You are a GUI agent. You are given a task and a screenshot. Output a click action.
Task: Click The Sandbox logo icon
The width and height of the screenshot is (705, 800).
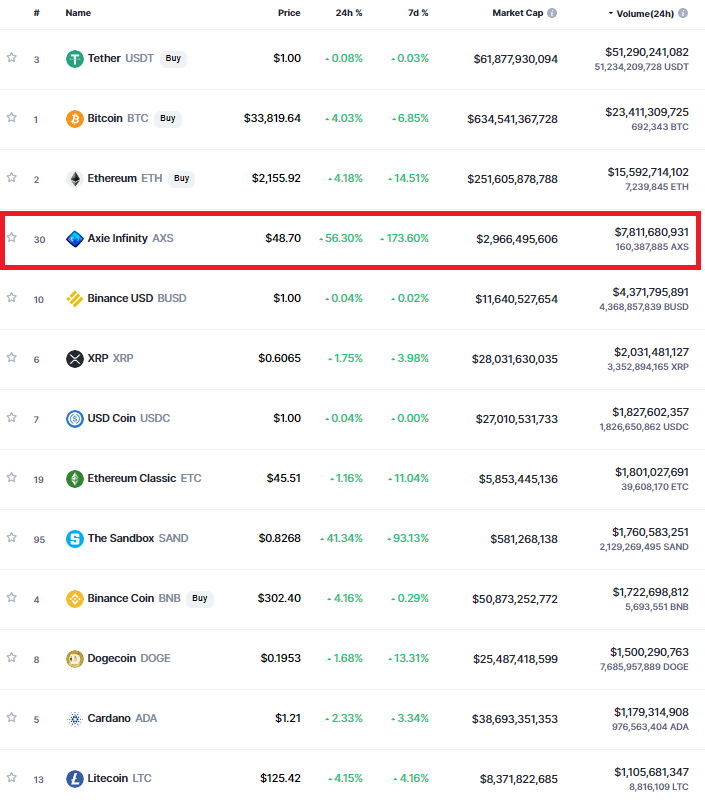74,539
